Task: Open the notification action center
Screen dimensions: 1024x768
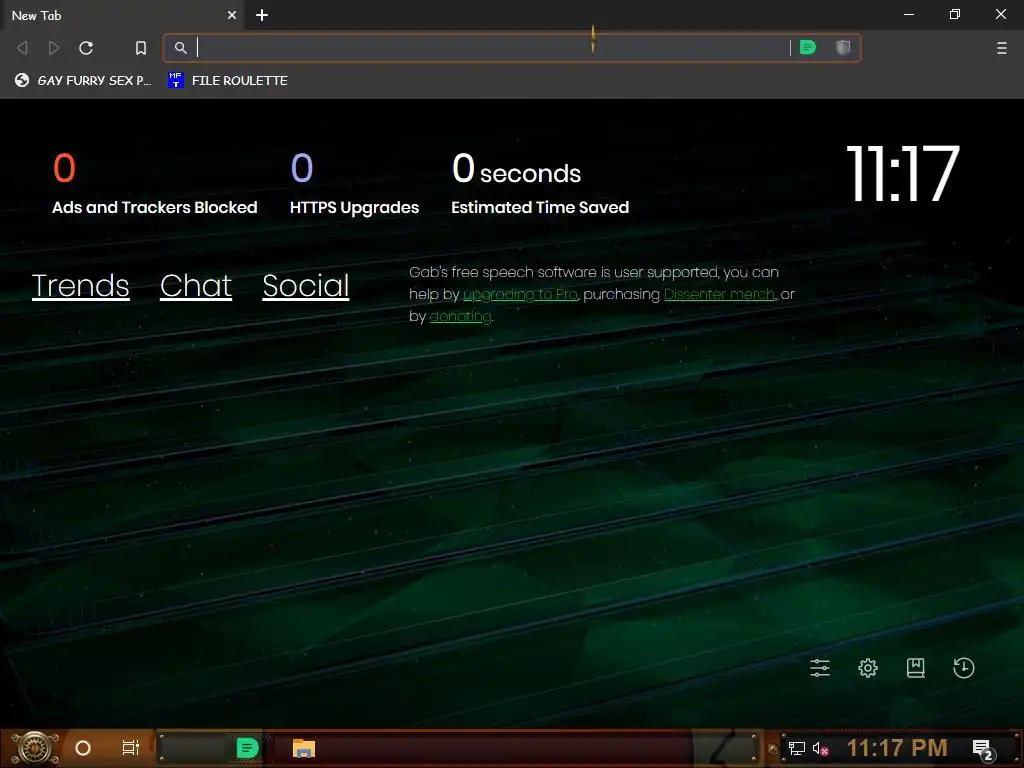Action: 983,749
